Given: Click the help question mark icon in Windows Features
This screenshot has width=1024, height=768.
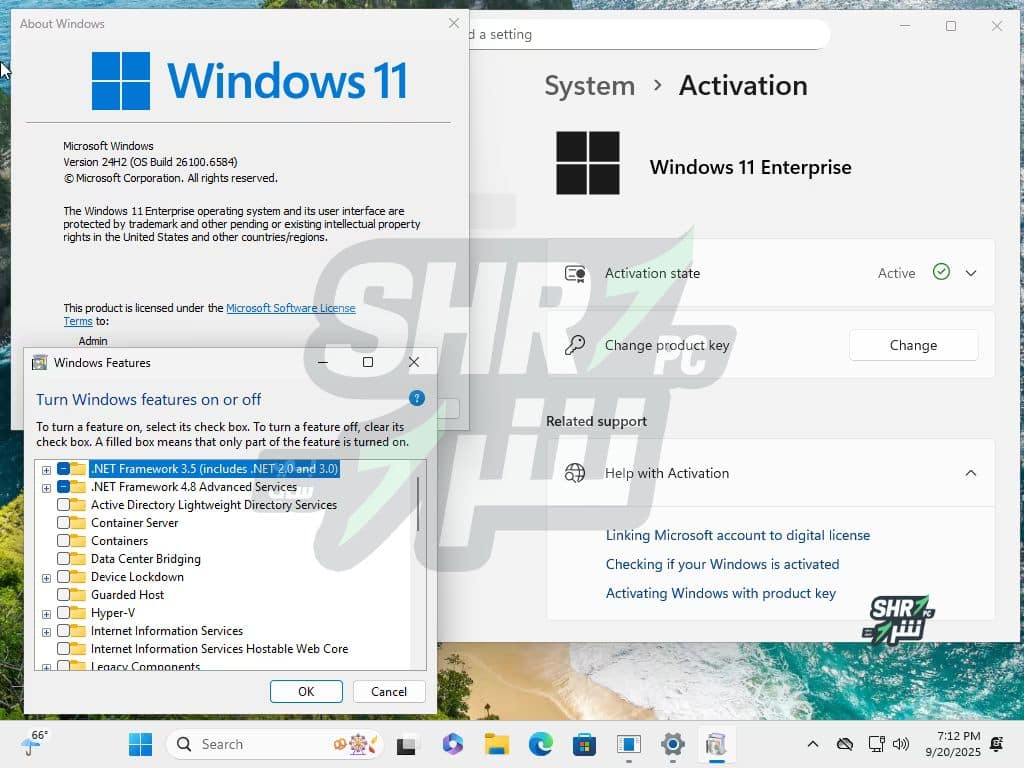Looking at the screenshot, I should (417, 398).
